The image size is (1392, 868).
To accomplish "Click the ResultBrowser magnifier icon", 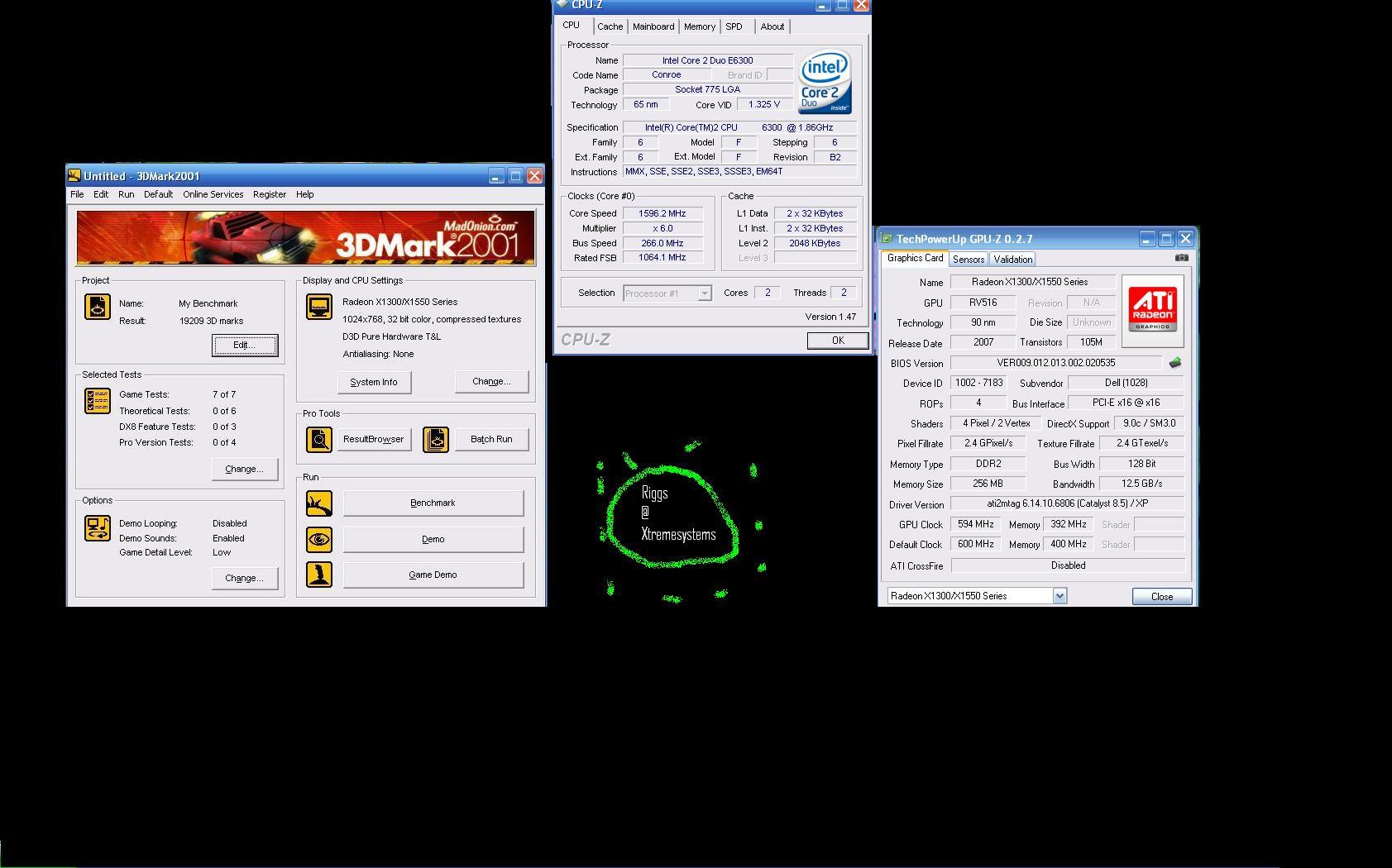I will [319, 440].
